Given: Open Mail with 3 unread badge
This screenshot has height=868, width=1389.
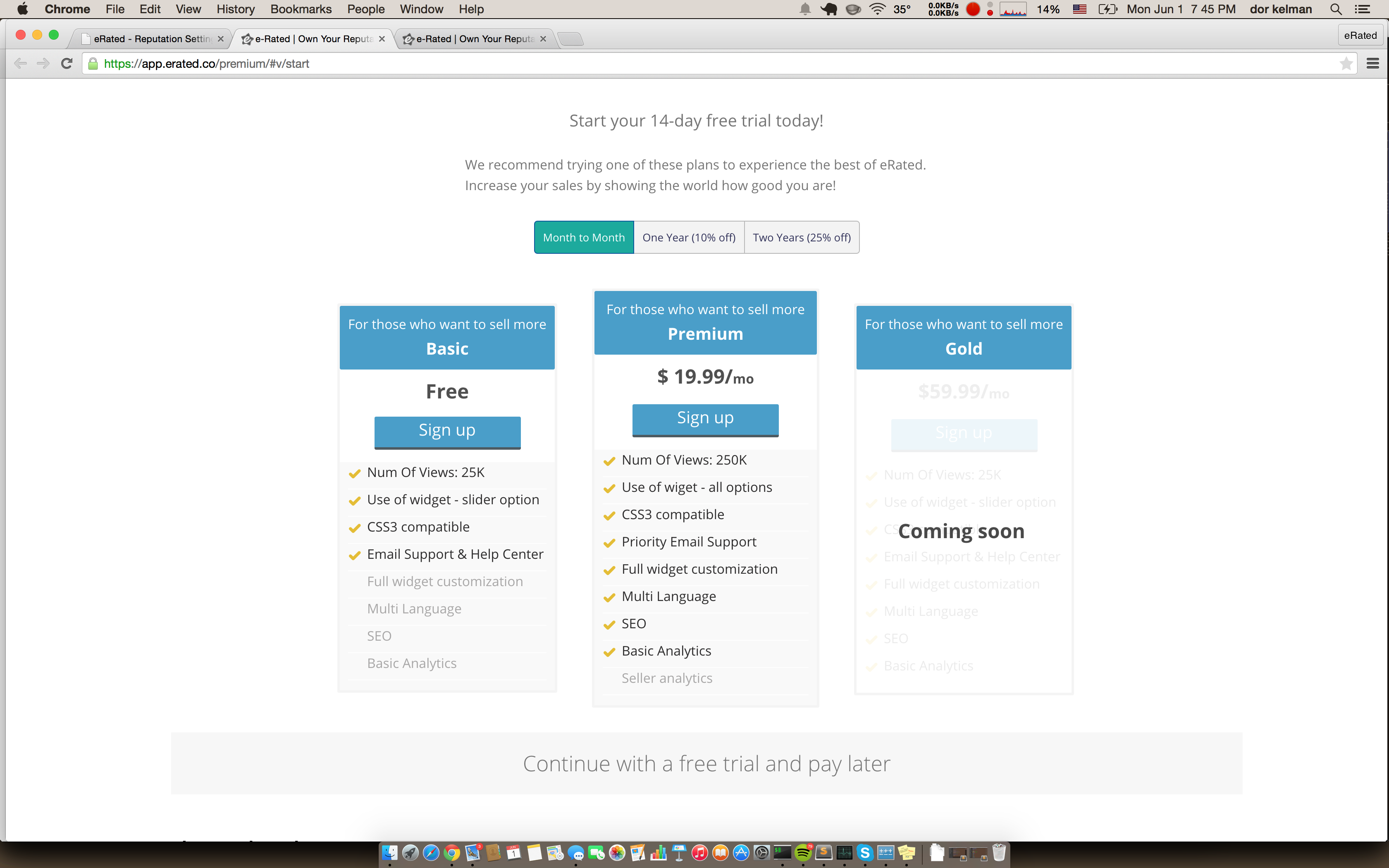Looking at the screenshot, I should 473,852.
